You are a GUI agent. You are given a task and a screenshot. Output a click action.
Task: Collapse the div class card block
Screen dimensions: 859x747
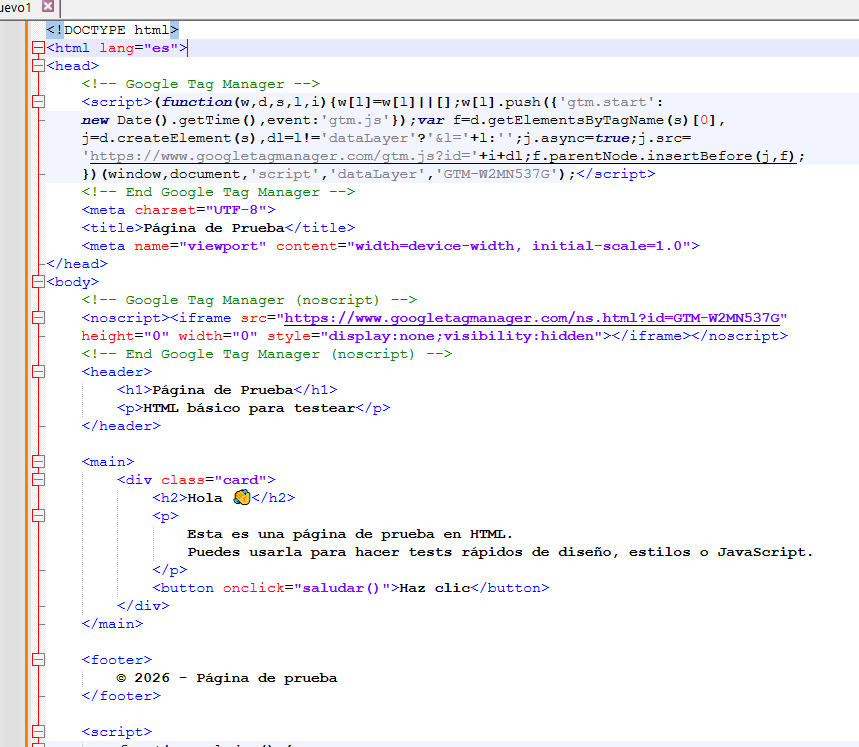39,480
